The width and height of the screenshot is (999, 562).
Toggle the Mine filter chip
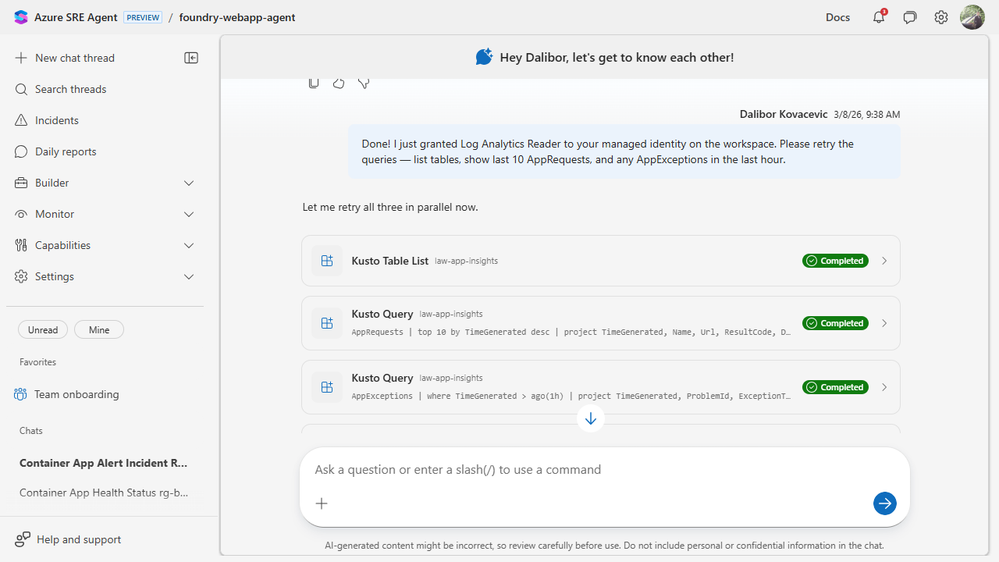pos(99,330)
